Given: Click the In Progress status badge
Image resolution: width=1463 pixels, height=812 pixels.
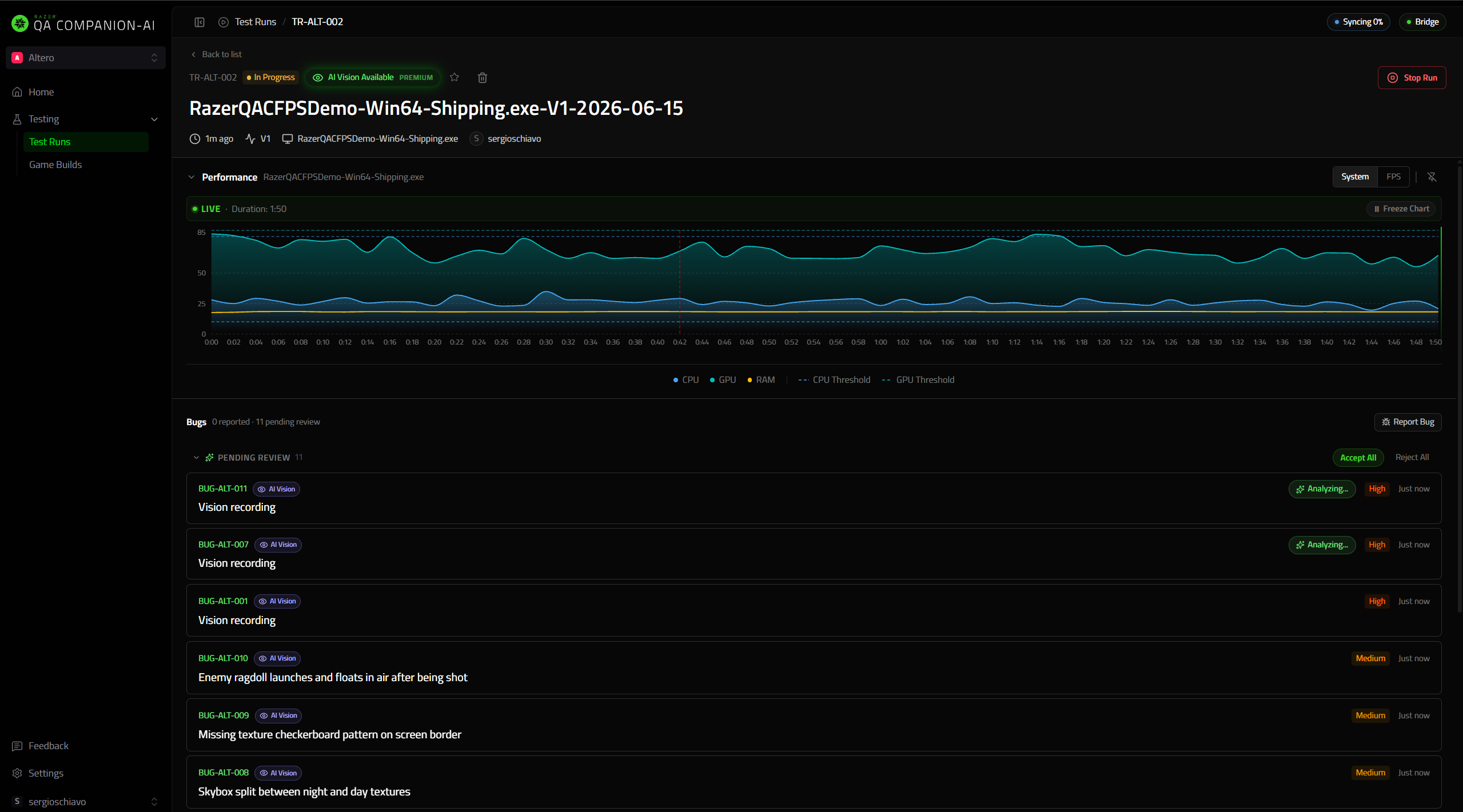Looking at the screenshot, I should coord(271,77).
